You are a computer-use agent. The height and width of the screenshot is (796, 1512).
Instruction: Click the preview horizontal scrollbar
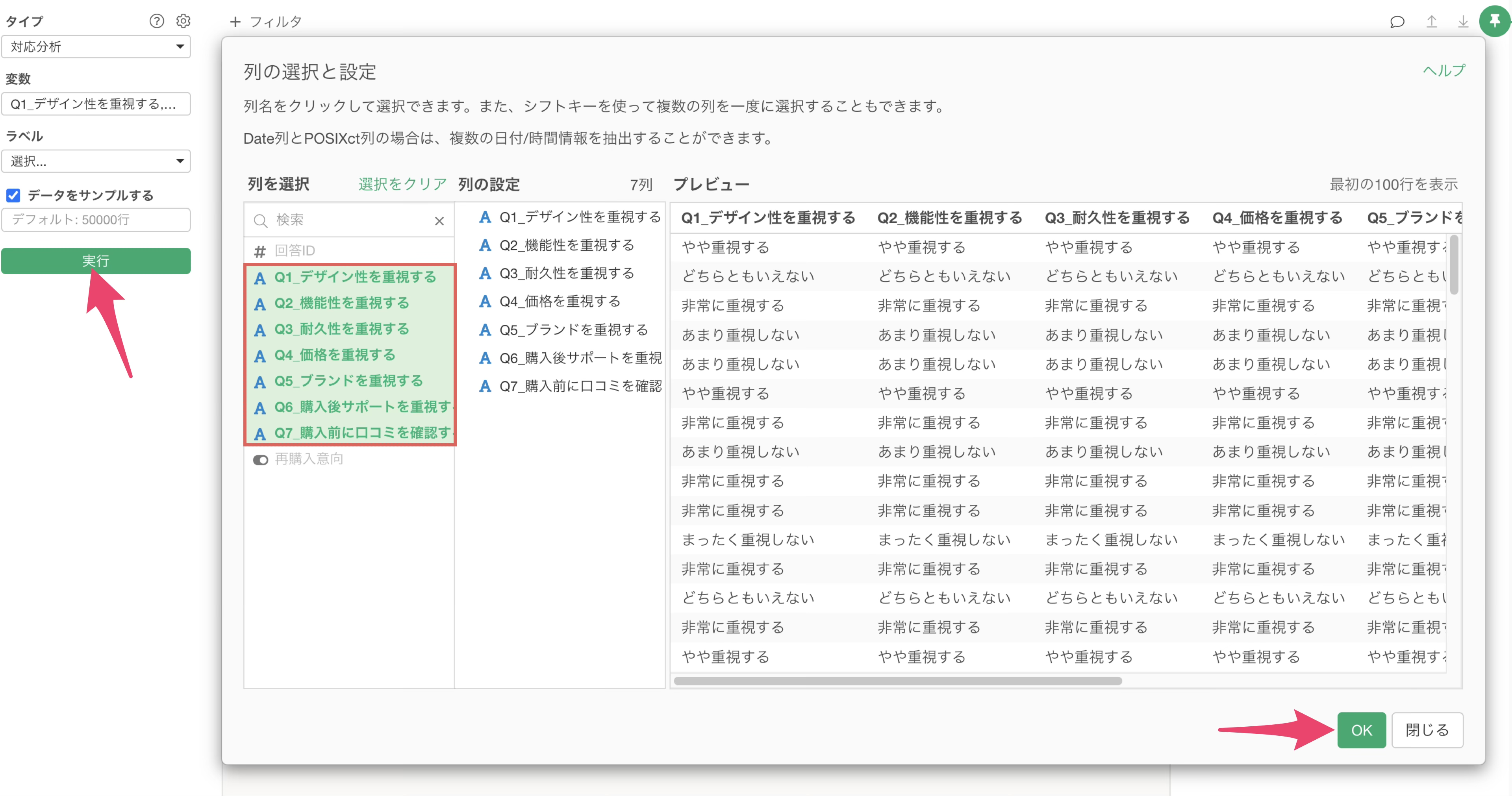897,681
